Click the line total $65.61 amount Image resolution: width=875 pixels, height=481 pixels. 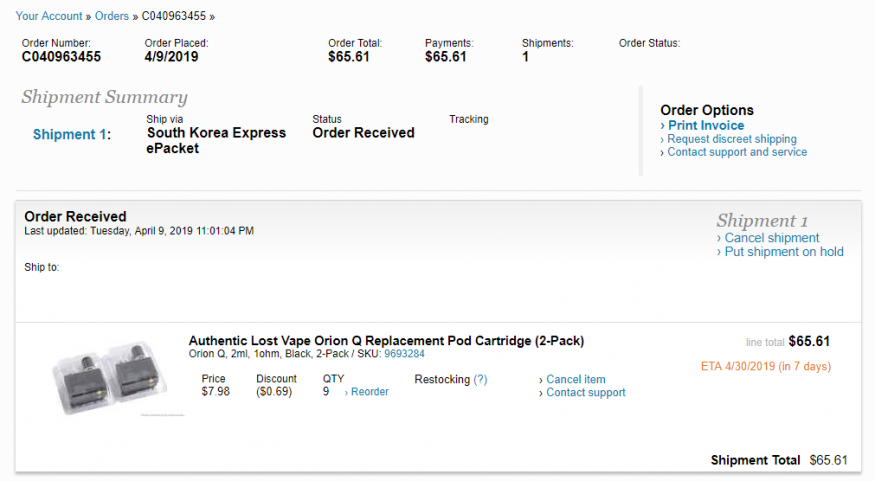[x=809, y=341]
